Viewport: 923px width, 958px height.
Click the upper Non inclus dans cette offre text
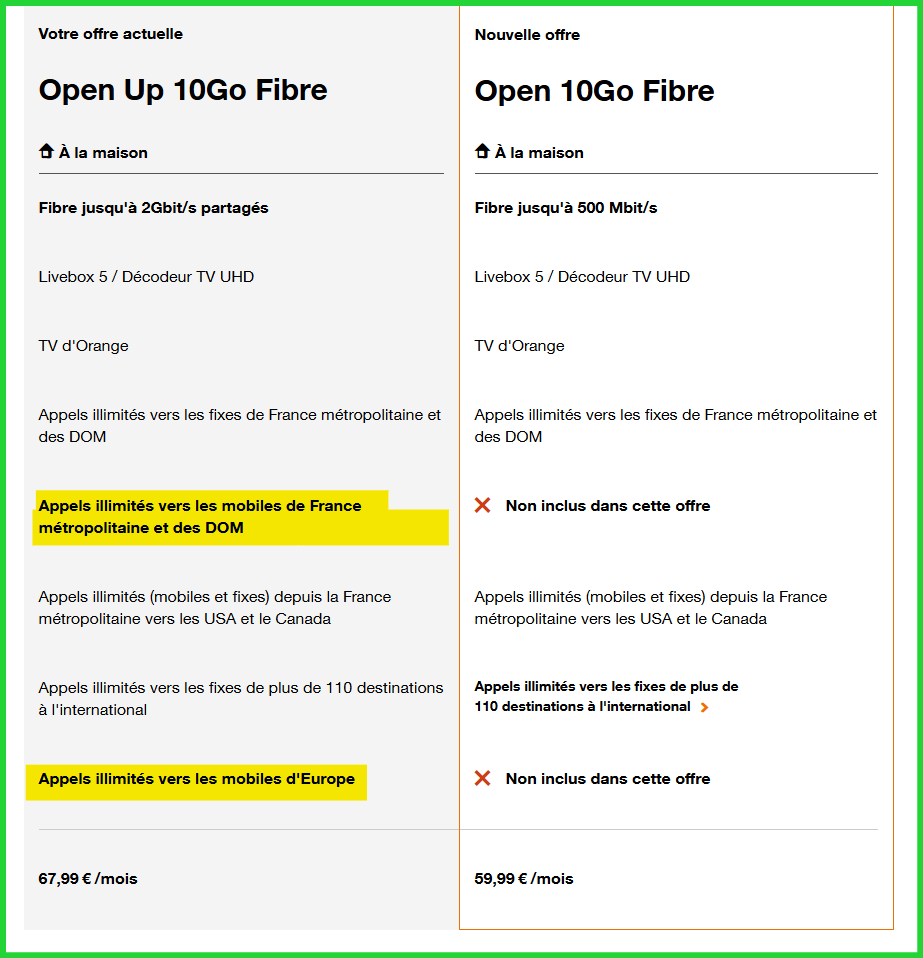tap(607, 506)
